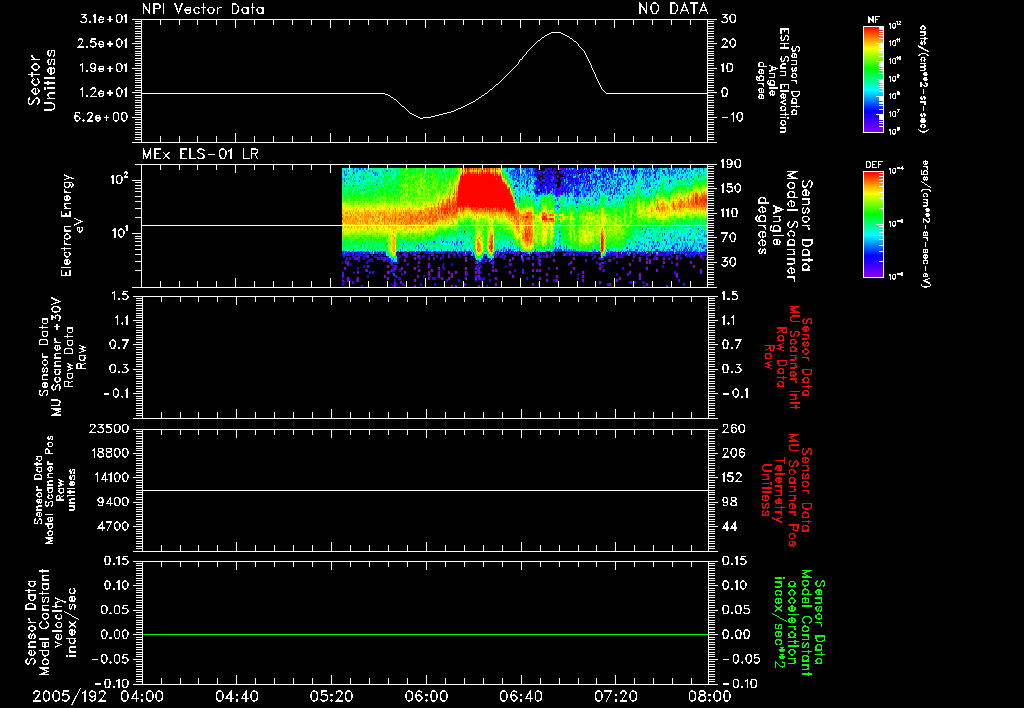Click the 'MU Scanner +30V Raw Data' axis label
Image resolution: width=1024 pixels, height=708 pixels.
coord(63,357)
